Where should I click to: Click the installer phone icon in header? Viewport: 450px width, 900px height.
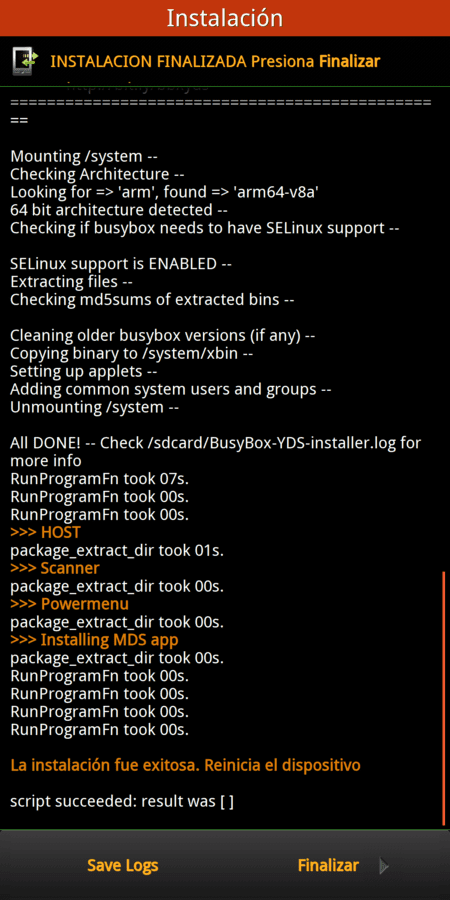tap(25, 61)
